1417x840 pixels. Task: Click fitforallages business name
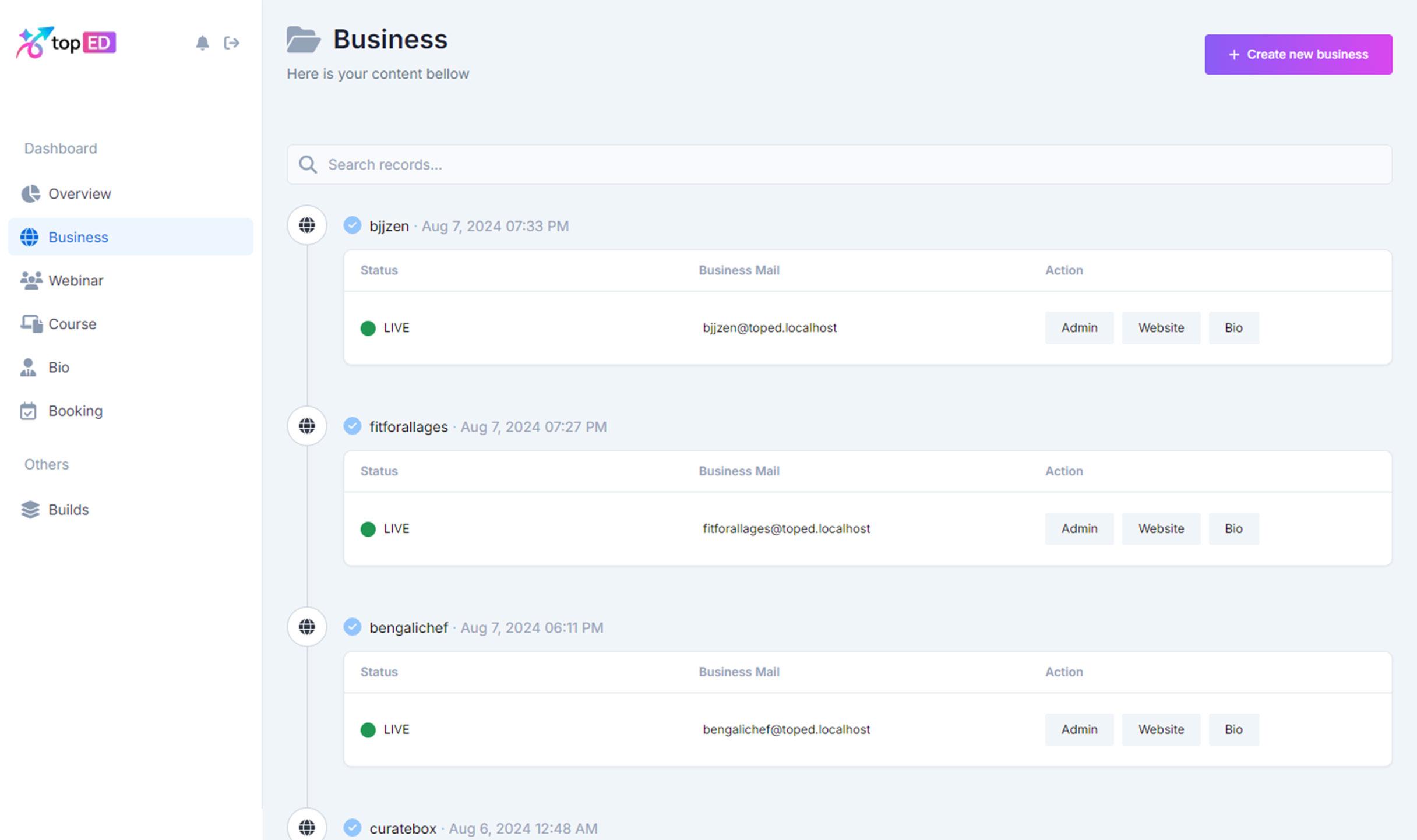pyautogui.click(x=408, y=427)
